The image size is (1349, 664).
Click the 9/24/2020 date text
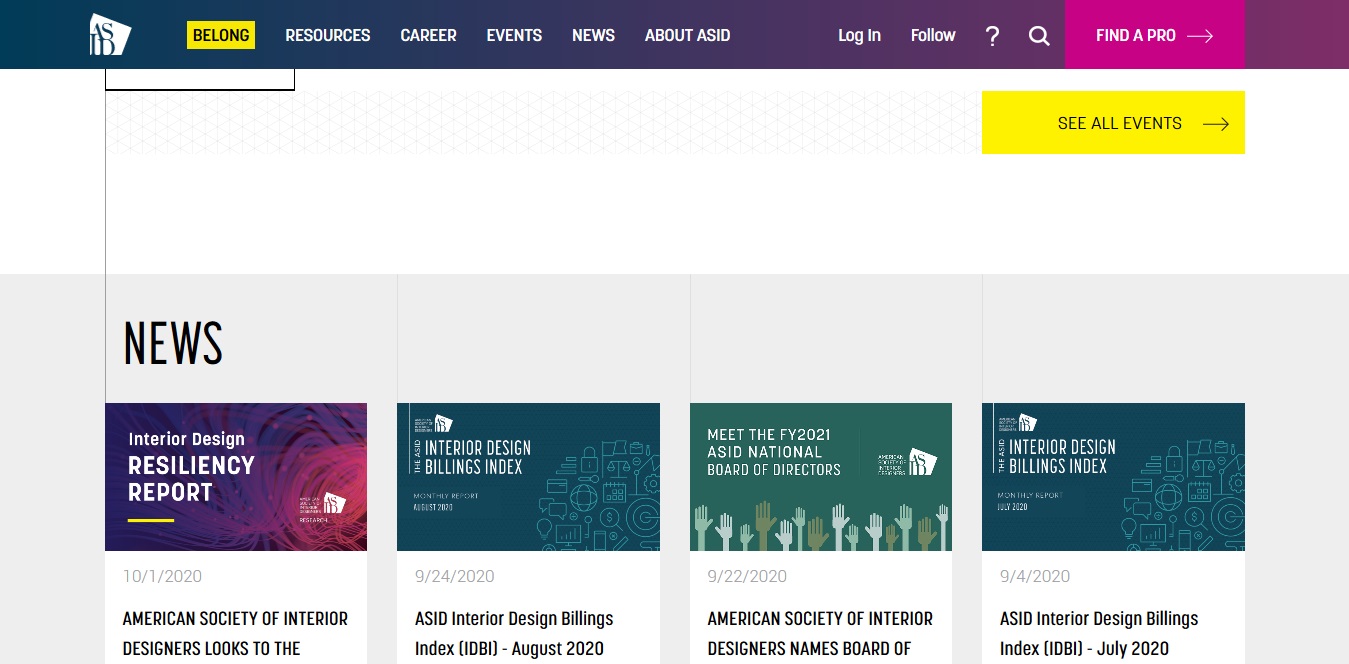pyautogui.click(x=454, y=576)
